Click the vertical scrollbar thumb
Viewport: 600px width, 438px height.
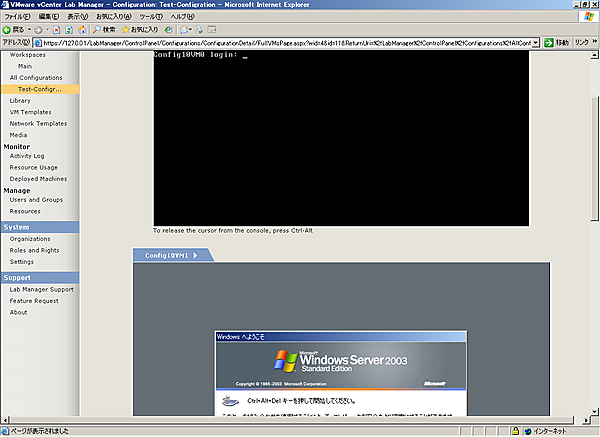point(594,158)
